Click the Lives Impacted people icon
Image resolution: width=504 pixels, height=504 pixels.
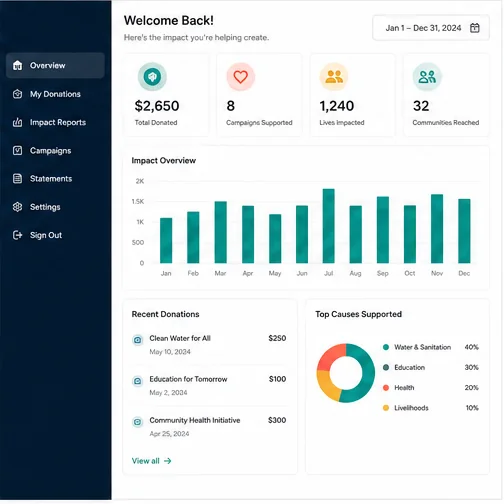[x=334, y=77]
